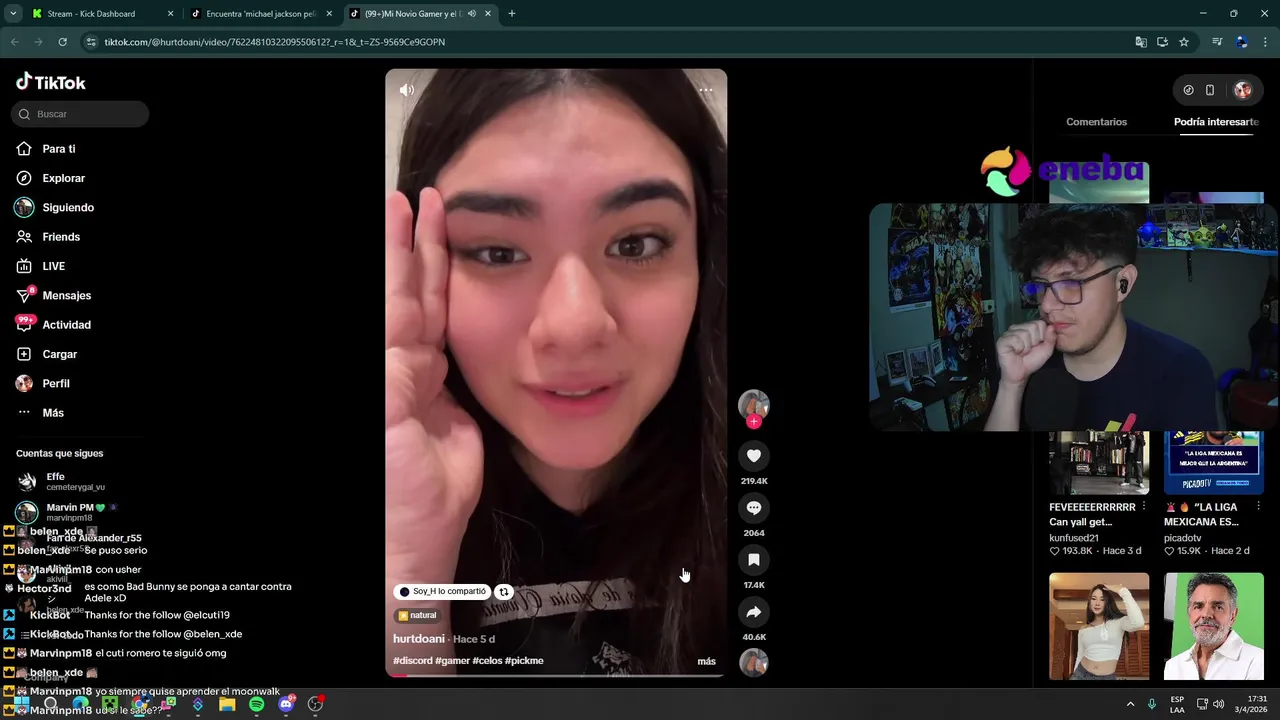Open the picadotv recommended video thumbnail
The height and width of the screenshot is (720, 1280).
(x=1214, y=463)
